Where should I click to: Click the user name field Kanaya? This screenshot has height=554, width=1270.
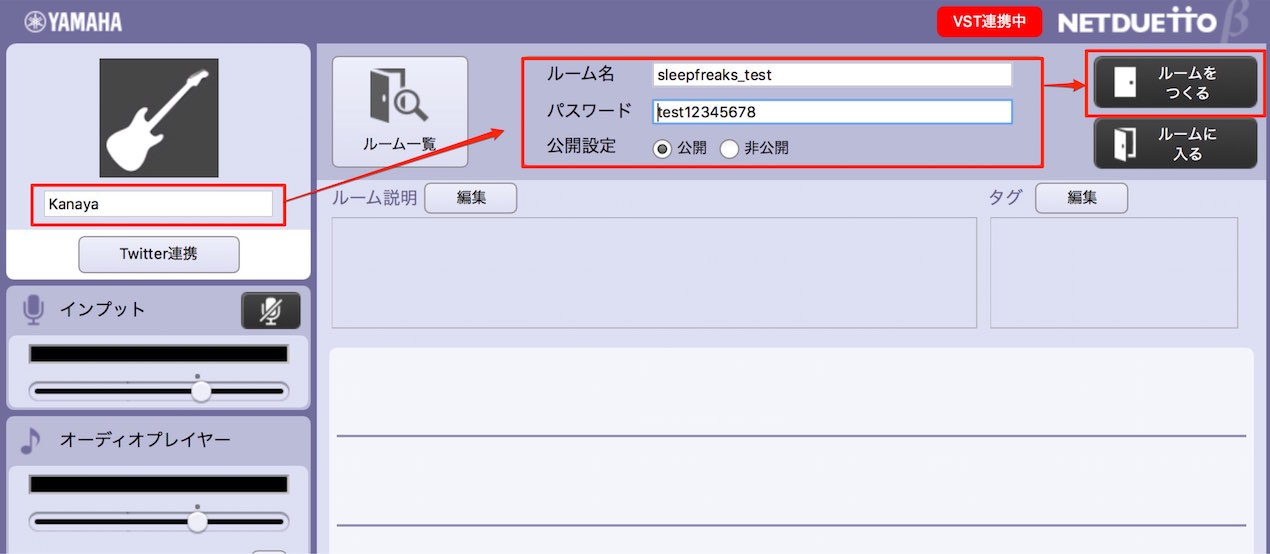(158, 204)
